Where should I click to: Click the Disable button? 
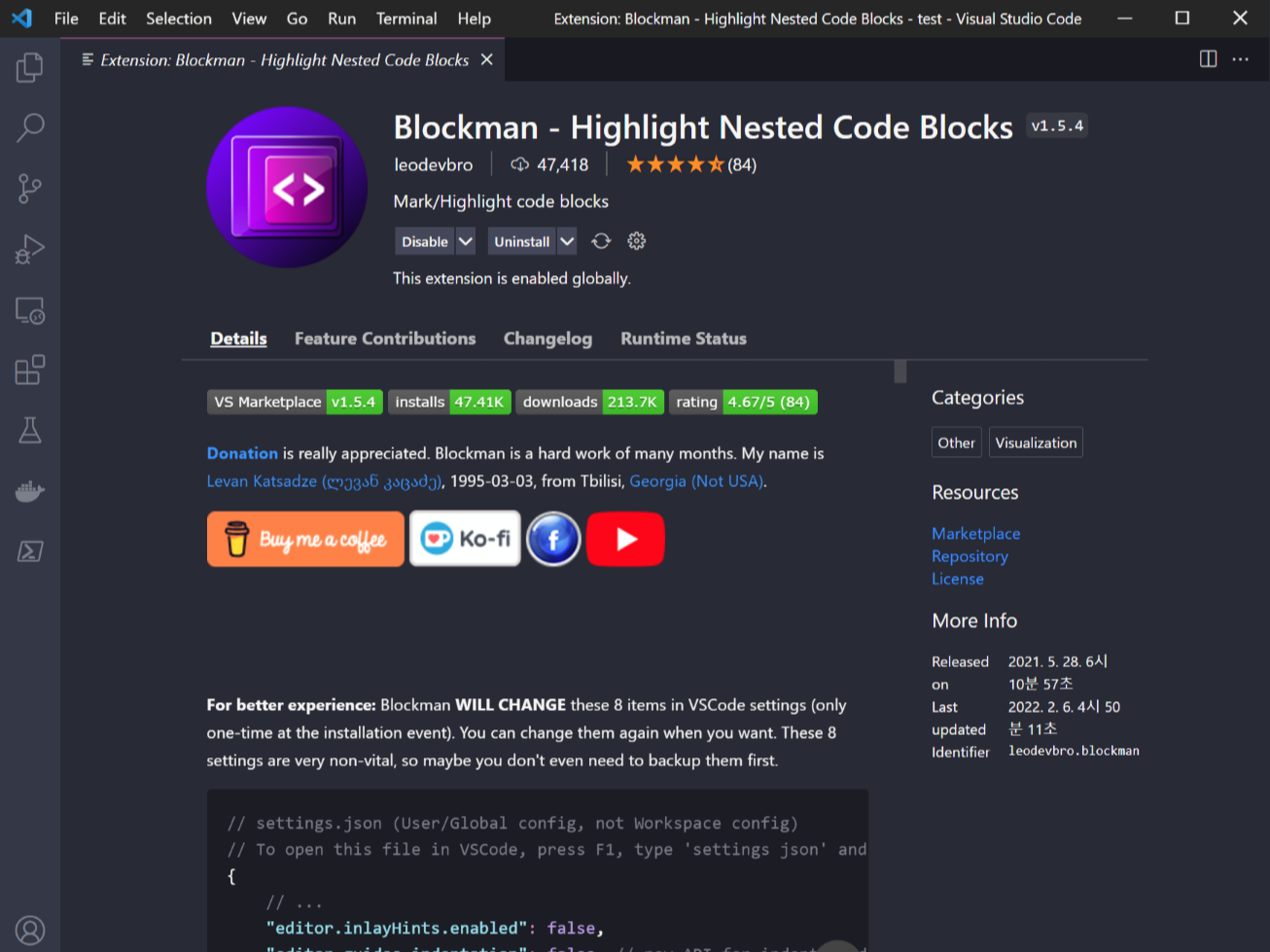tap(425, 241)
